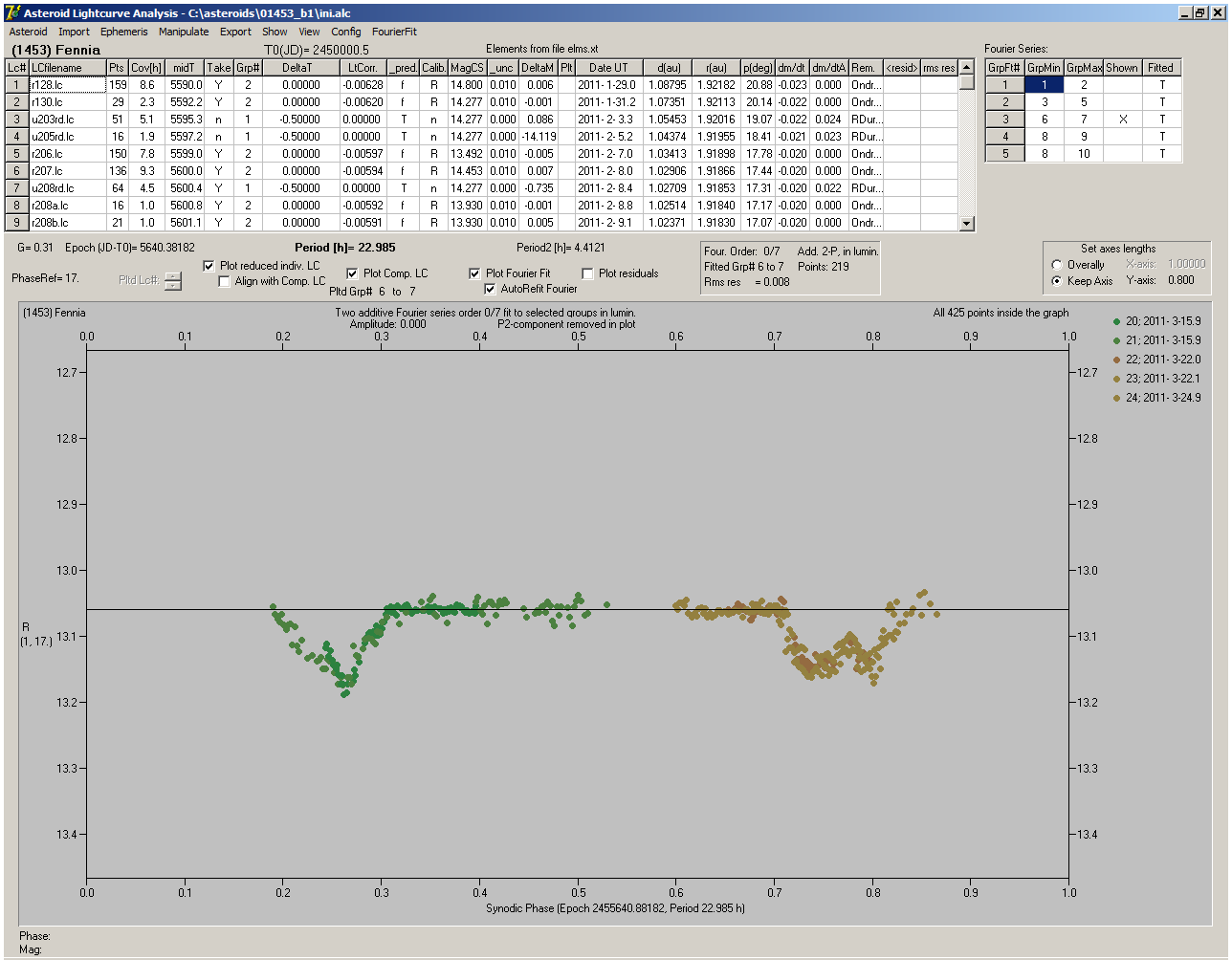Click the Synodic Phase axis label
The image size is (1232, 960).
pos(615,908)
